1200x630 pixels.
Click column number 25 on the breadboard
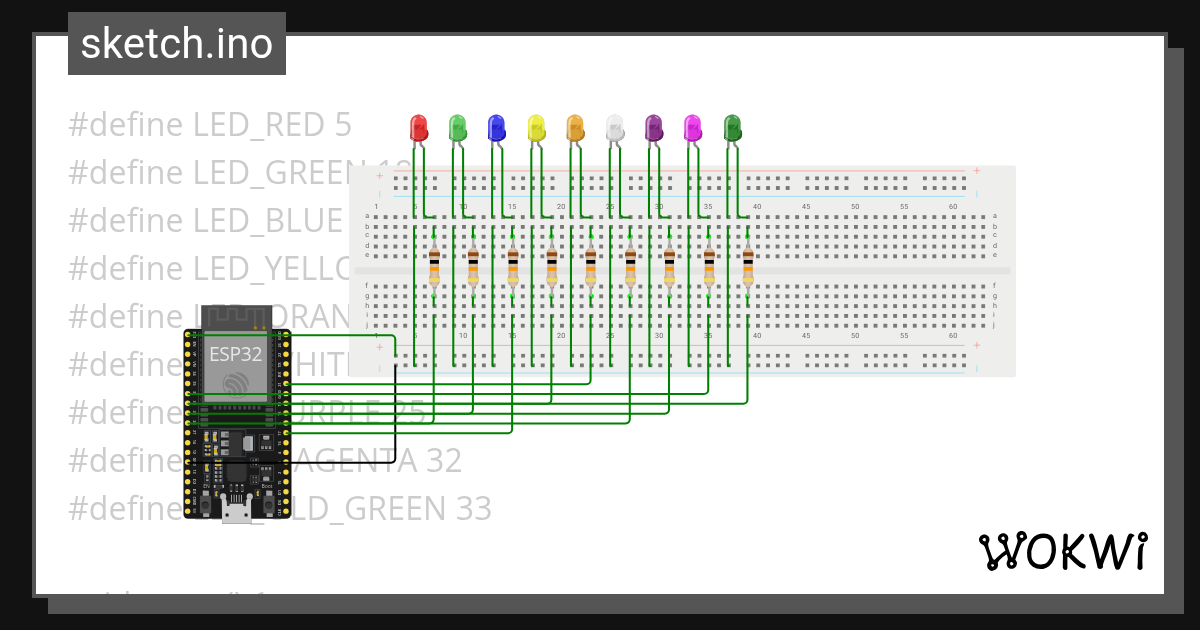(609, 207)
